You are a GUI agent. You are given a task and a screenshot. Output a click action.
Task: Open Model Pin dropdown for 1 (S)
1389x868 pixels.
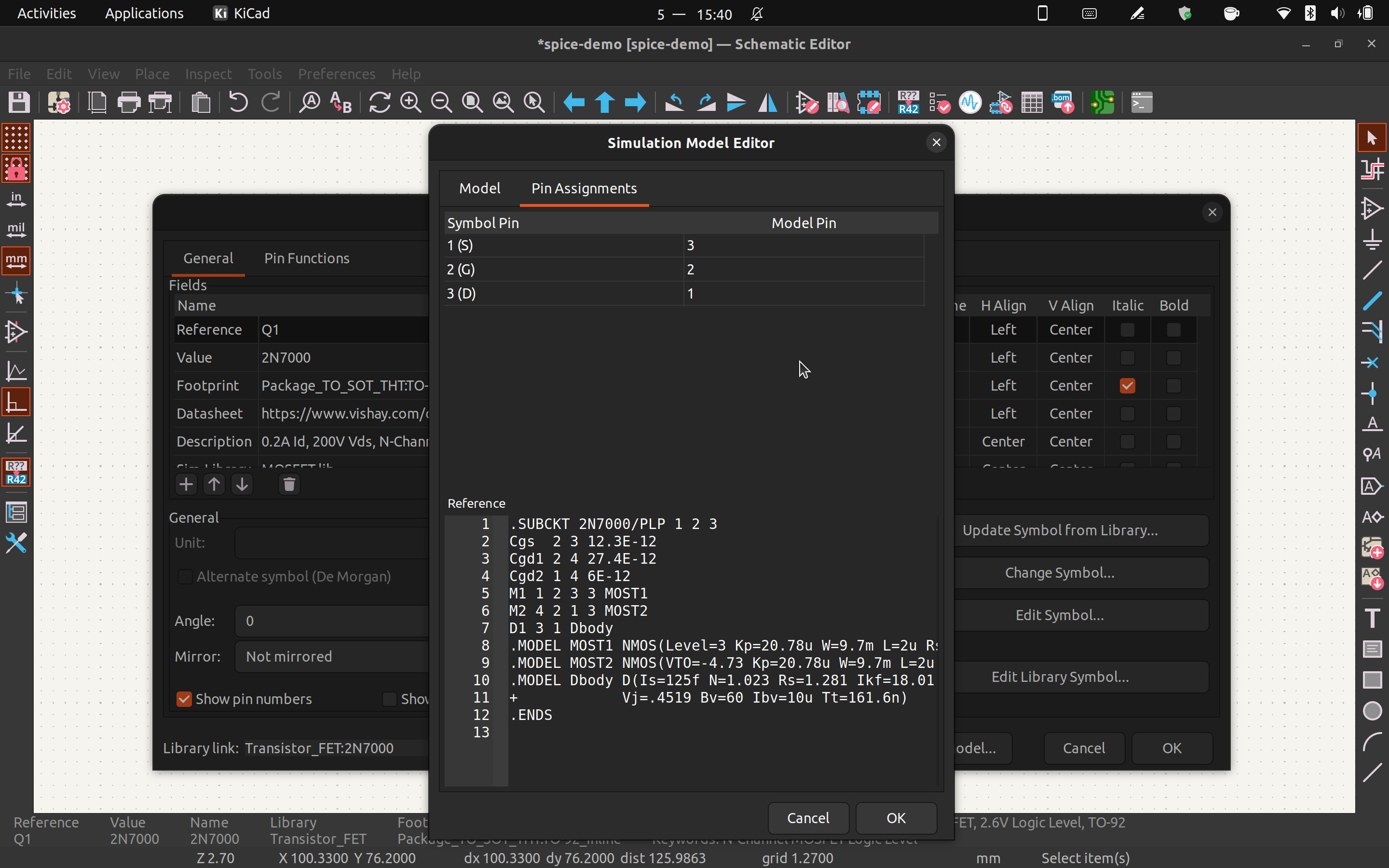pyautogui.click(x=803, y=246)
